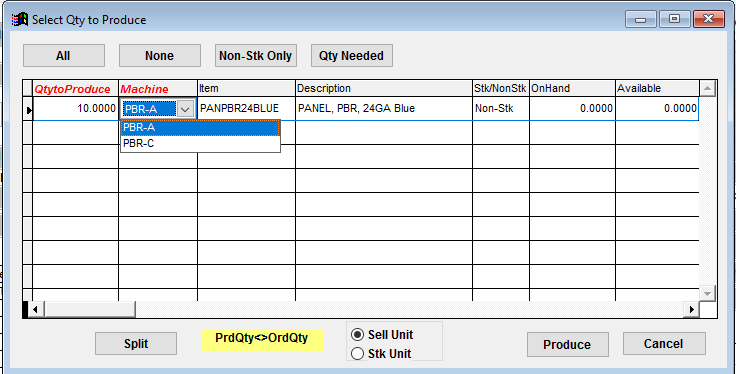736x374 pixels.
Task: Close the window with the red X
Action: (x=709, y=19)
